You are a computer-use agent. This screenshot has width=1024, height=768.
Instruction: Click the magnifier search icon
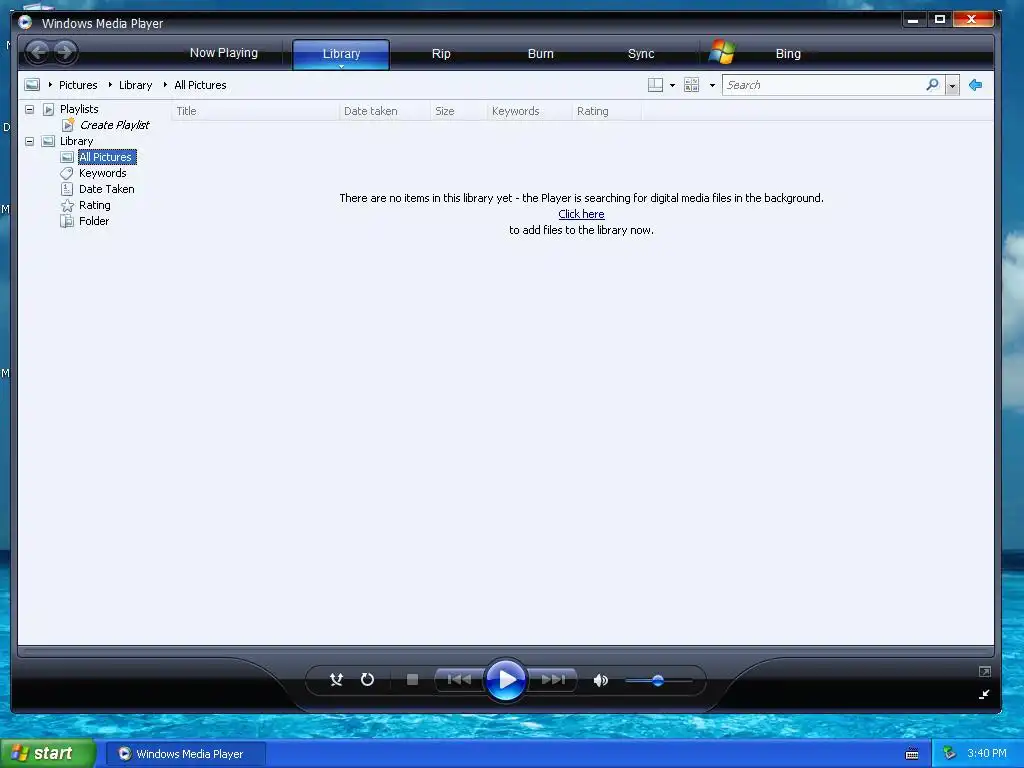(932, 85)
